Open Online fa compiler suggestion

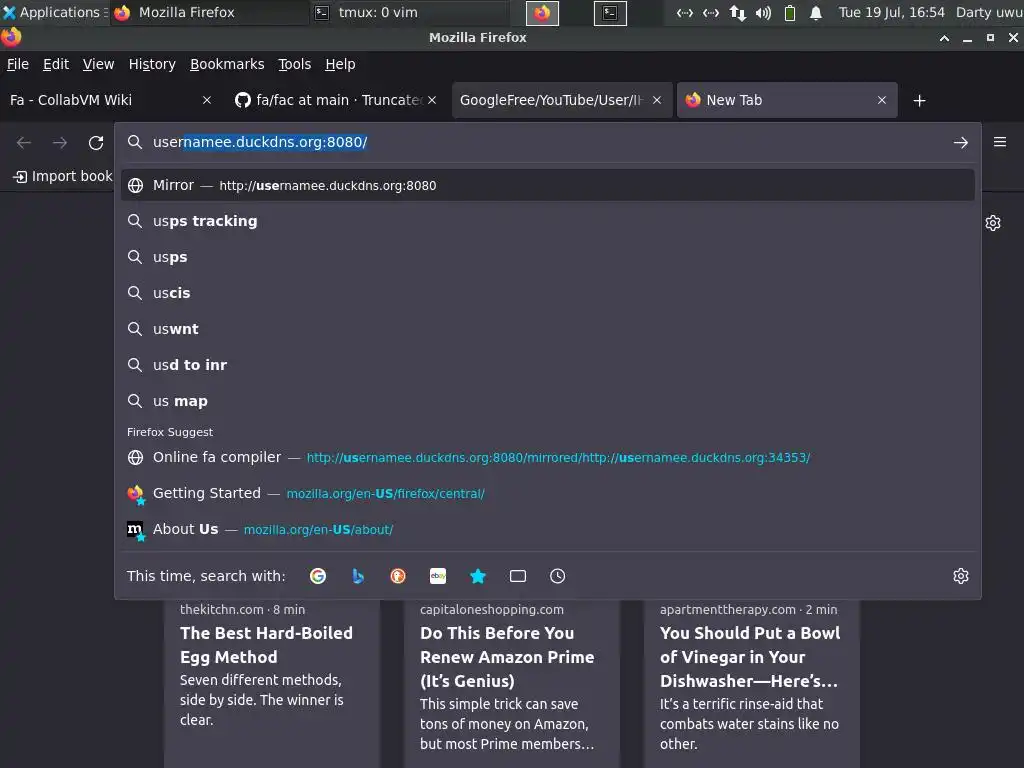tap(547, 457)
